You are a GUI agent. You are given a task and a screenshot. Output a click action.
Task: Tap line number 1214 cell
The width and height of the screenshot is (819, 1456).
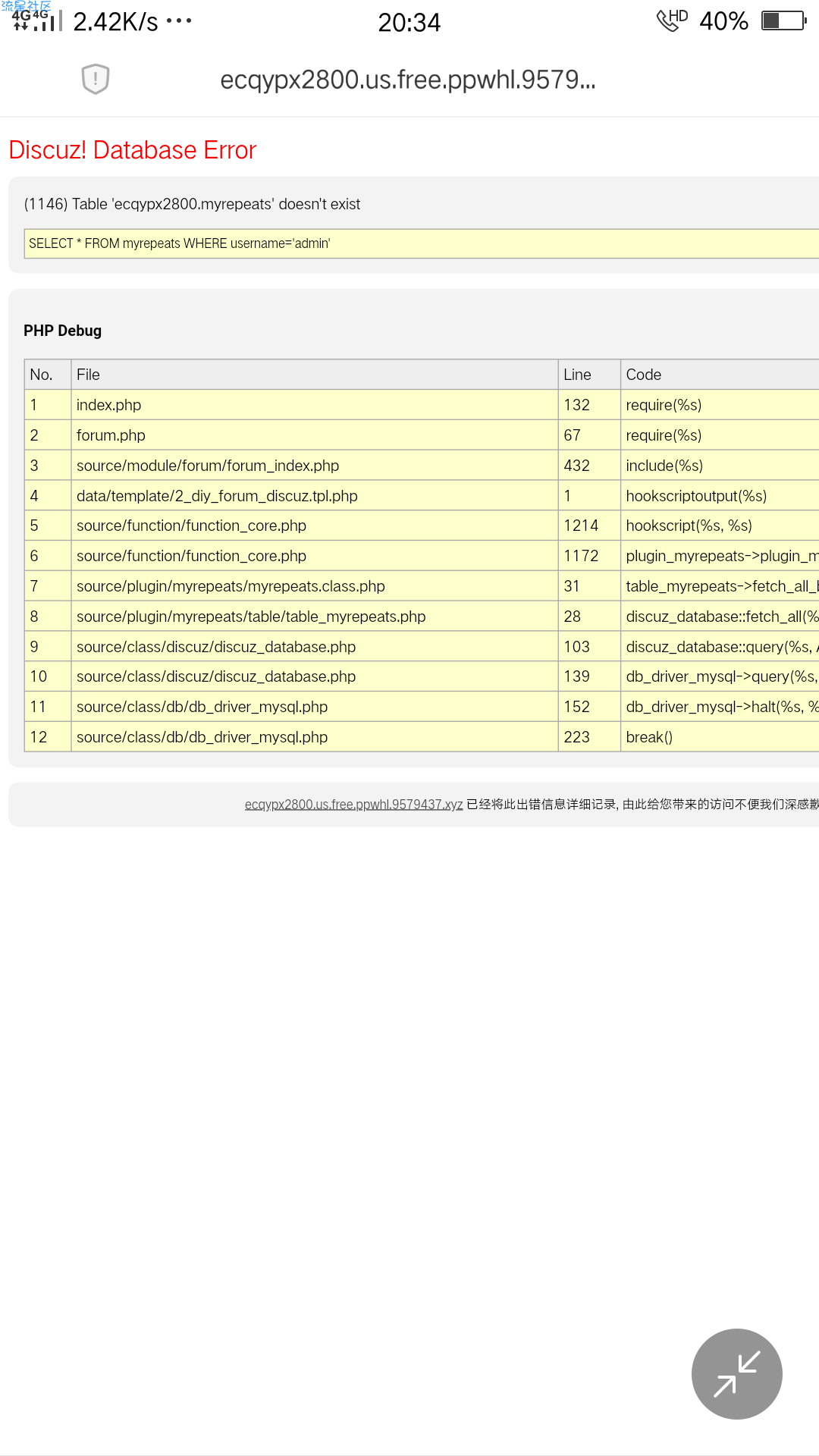(589, 526)
